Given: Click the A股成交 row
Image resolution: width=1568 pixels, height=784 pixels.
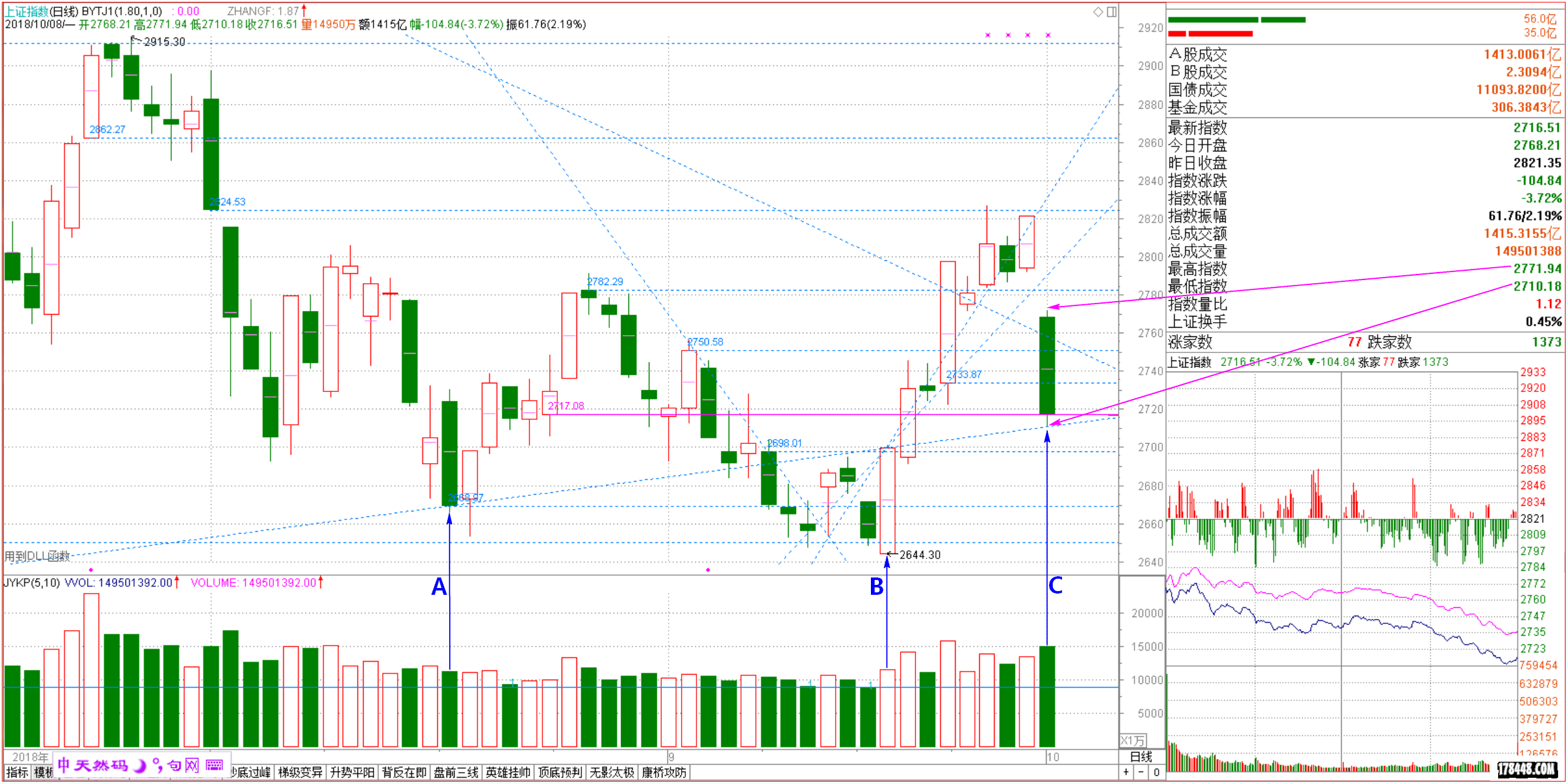Looking at the screenshot, I should 1365,54.
